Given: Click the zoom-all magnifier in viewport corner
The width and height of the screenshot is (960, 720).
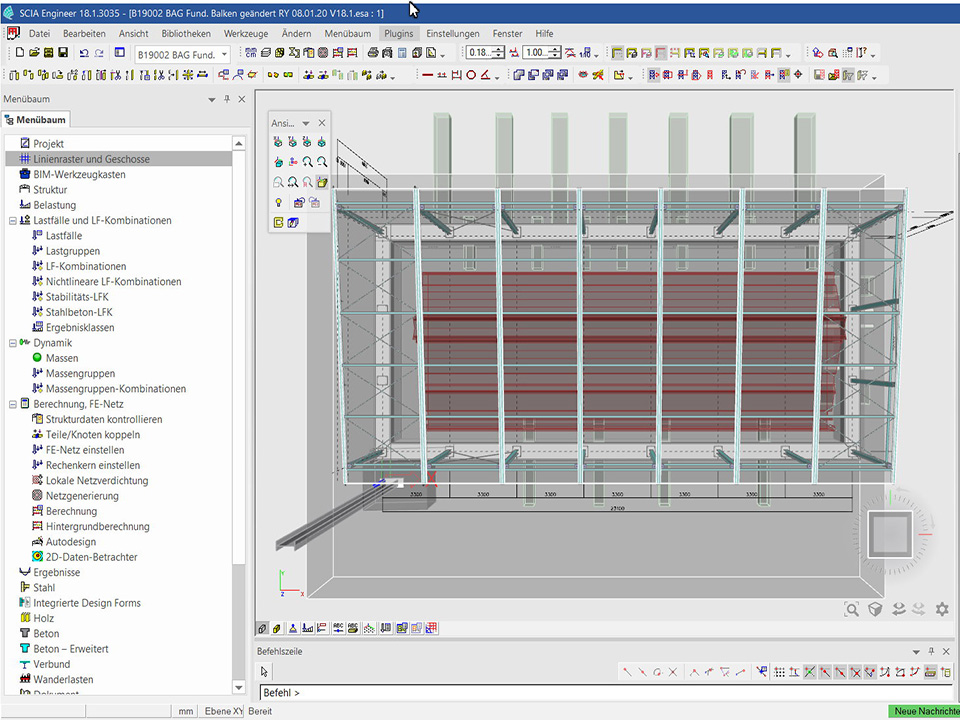Looking at the screenshot, I should click(x=852, y=609).
